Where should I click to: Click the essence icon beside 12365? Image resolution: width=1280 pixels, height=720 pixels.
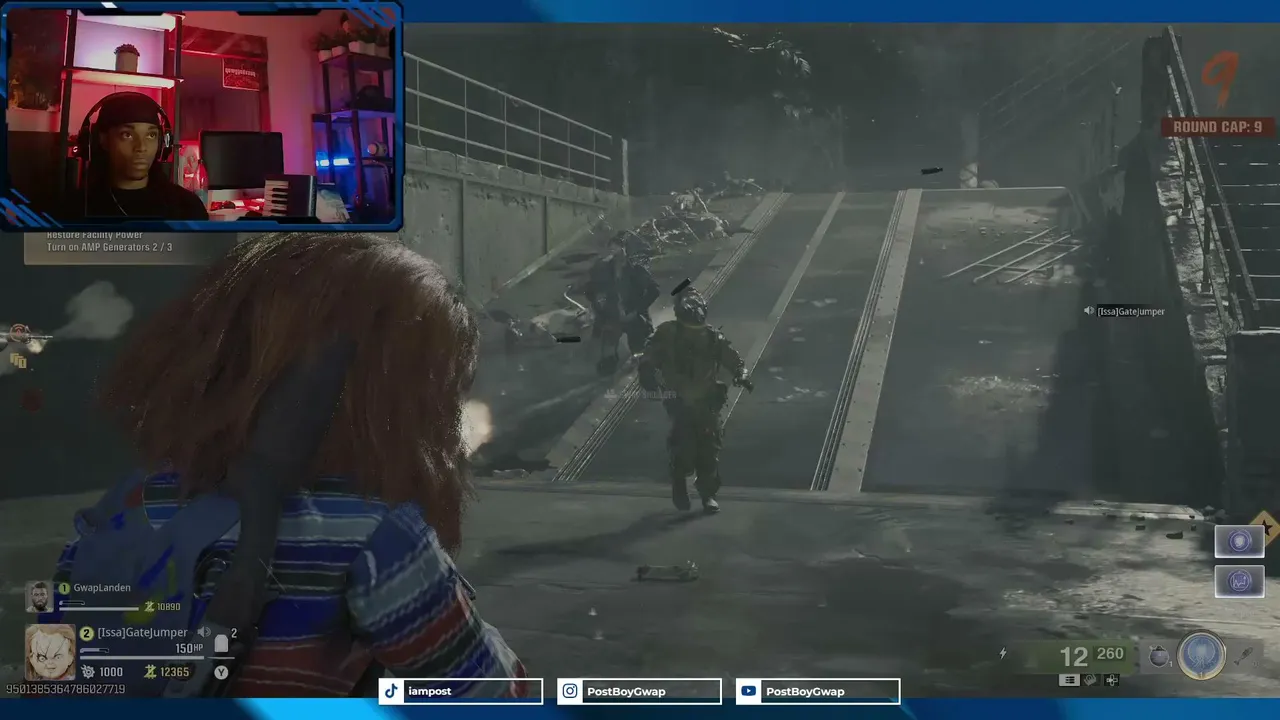coord(150,672)
